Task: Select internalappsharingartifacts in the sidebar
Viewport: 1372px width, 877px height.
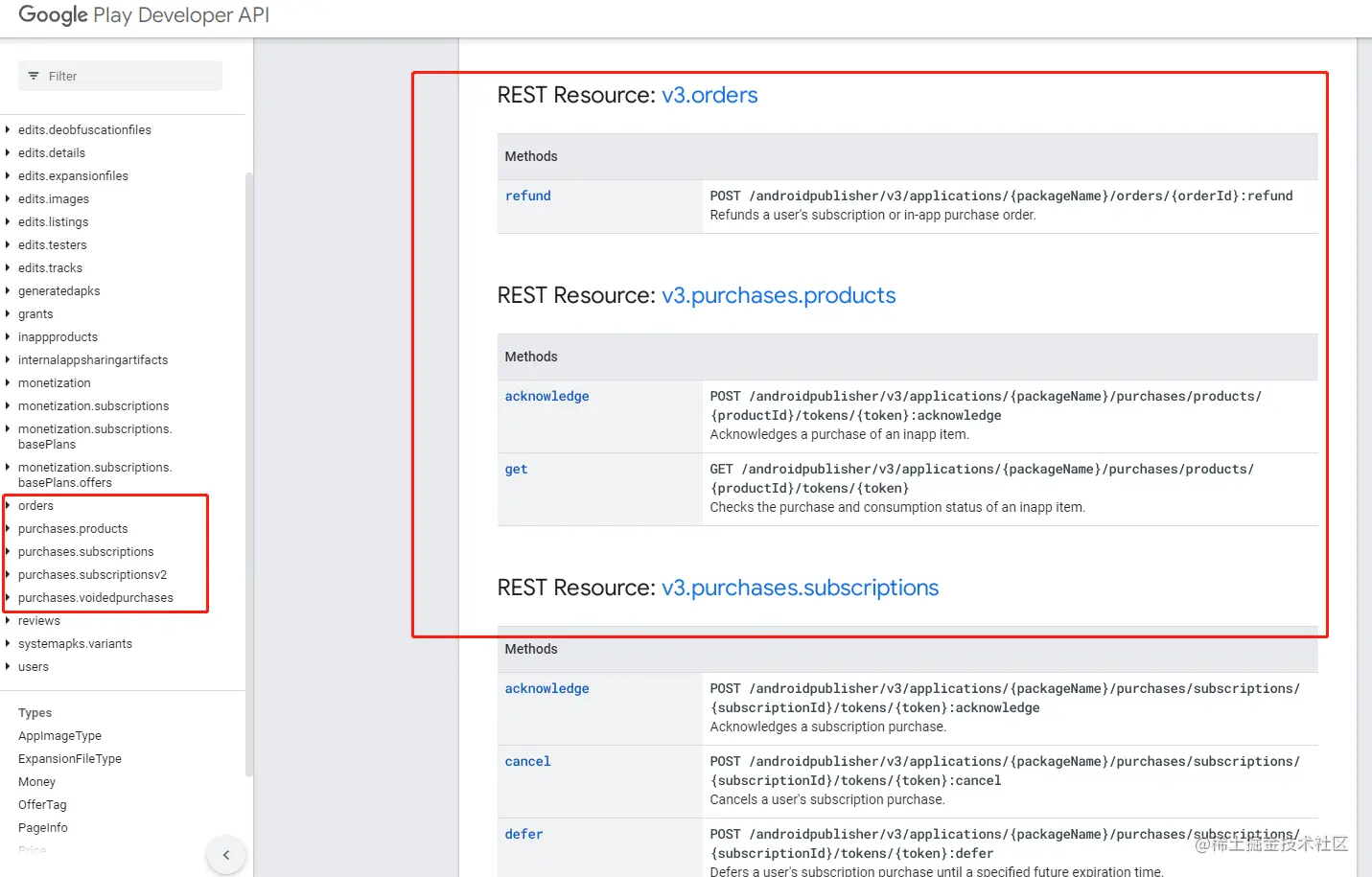Action: coord(93,359)
